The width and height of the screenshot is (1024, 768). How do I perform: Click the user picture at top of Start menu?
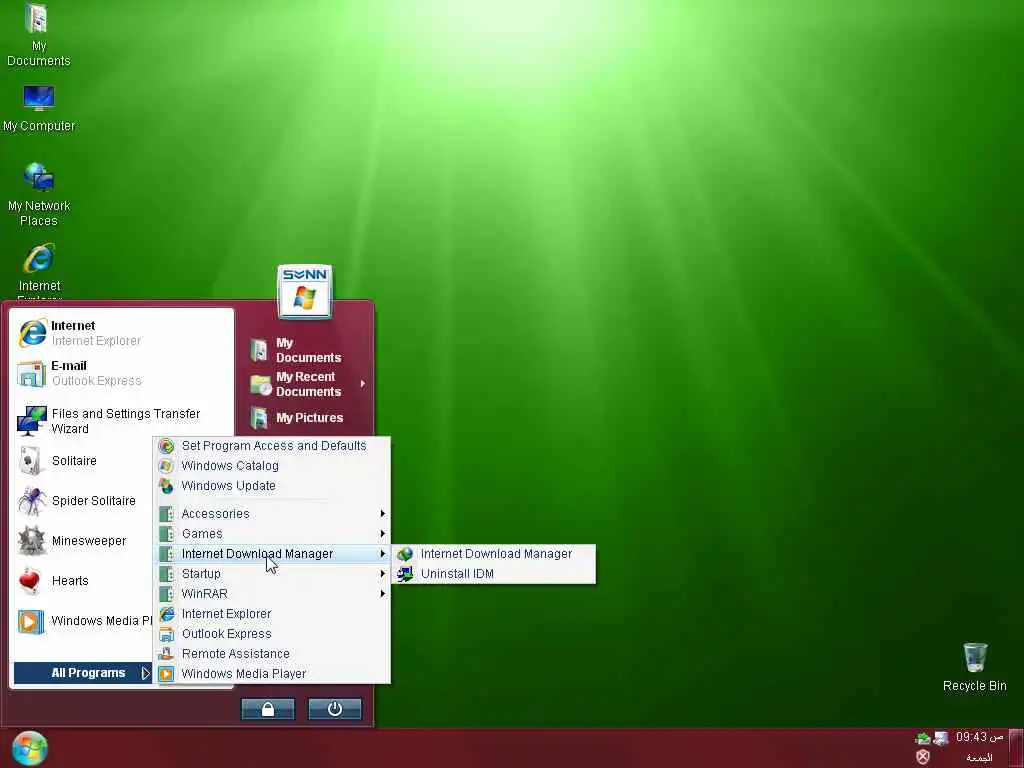305,292
